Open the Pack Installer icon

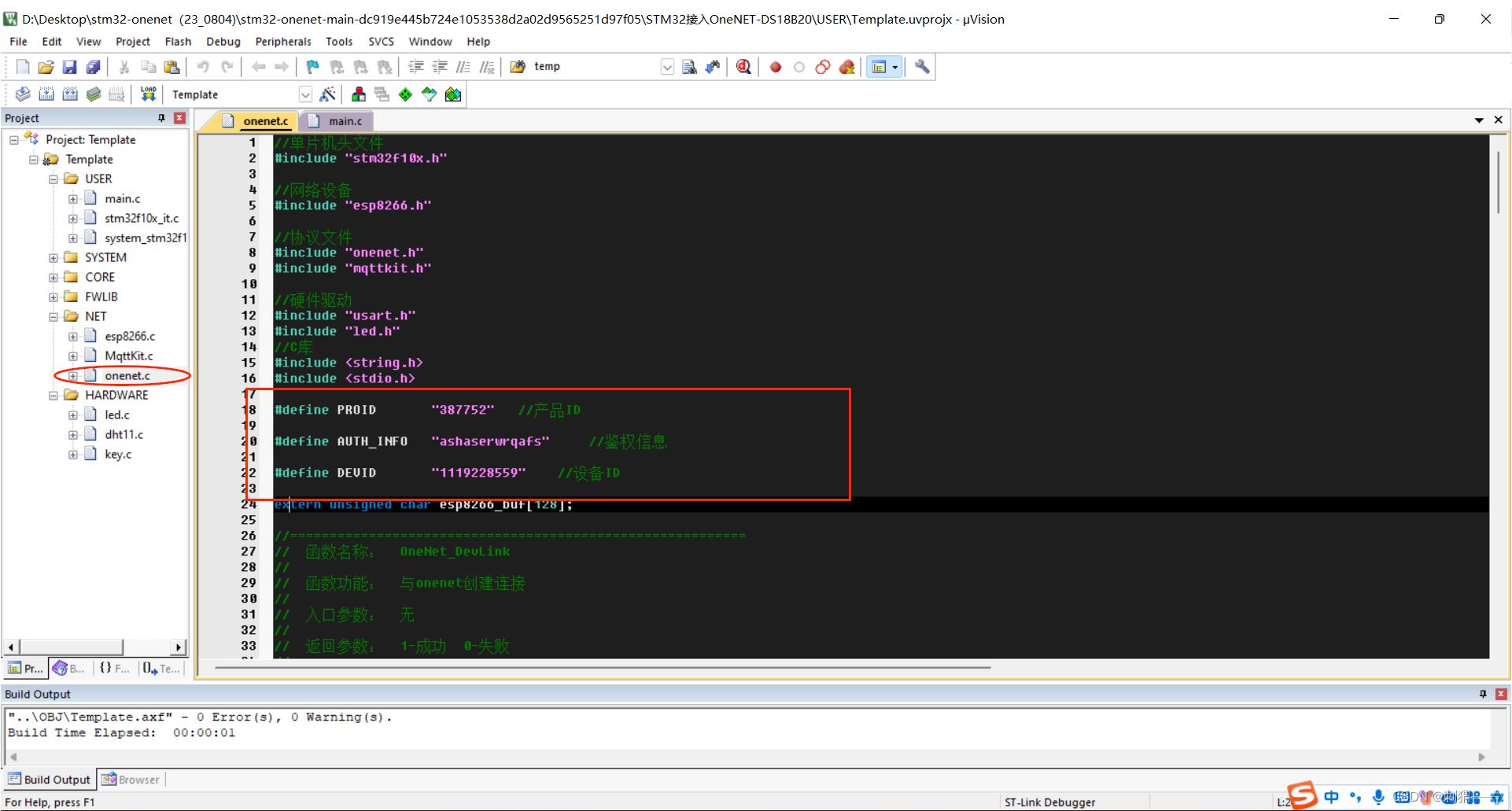tap(453, 94)
